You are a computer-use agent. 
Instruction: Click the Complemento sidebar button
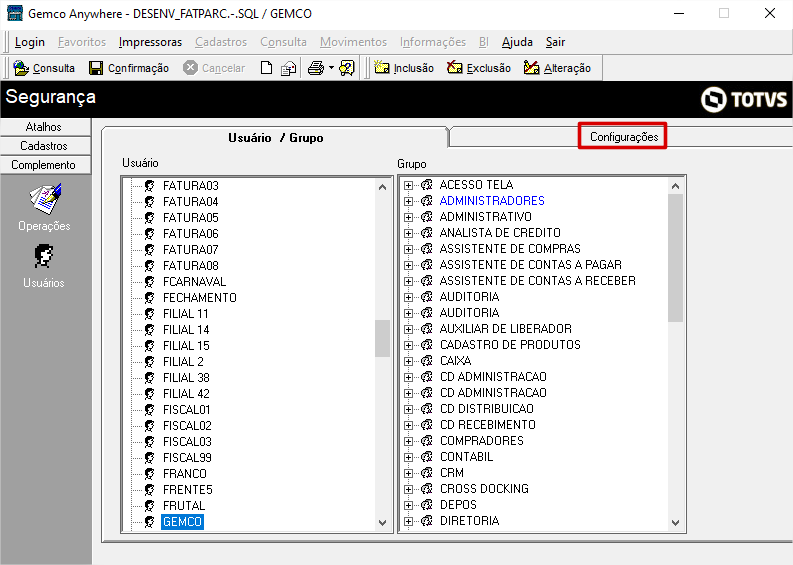45,165
